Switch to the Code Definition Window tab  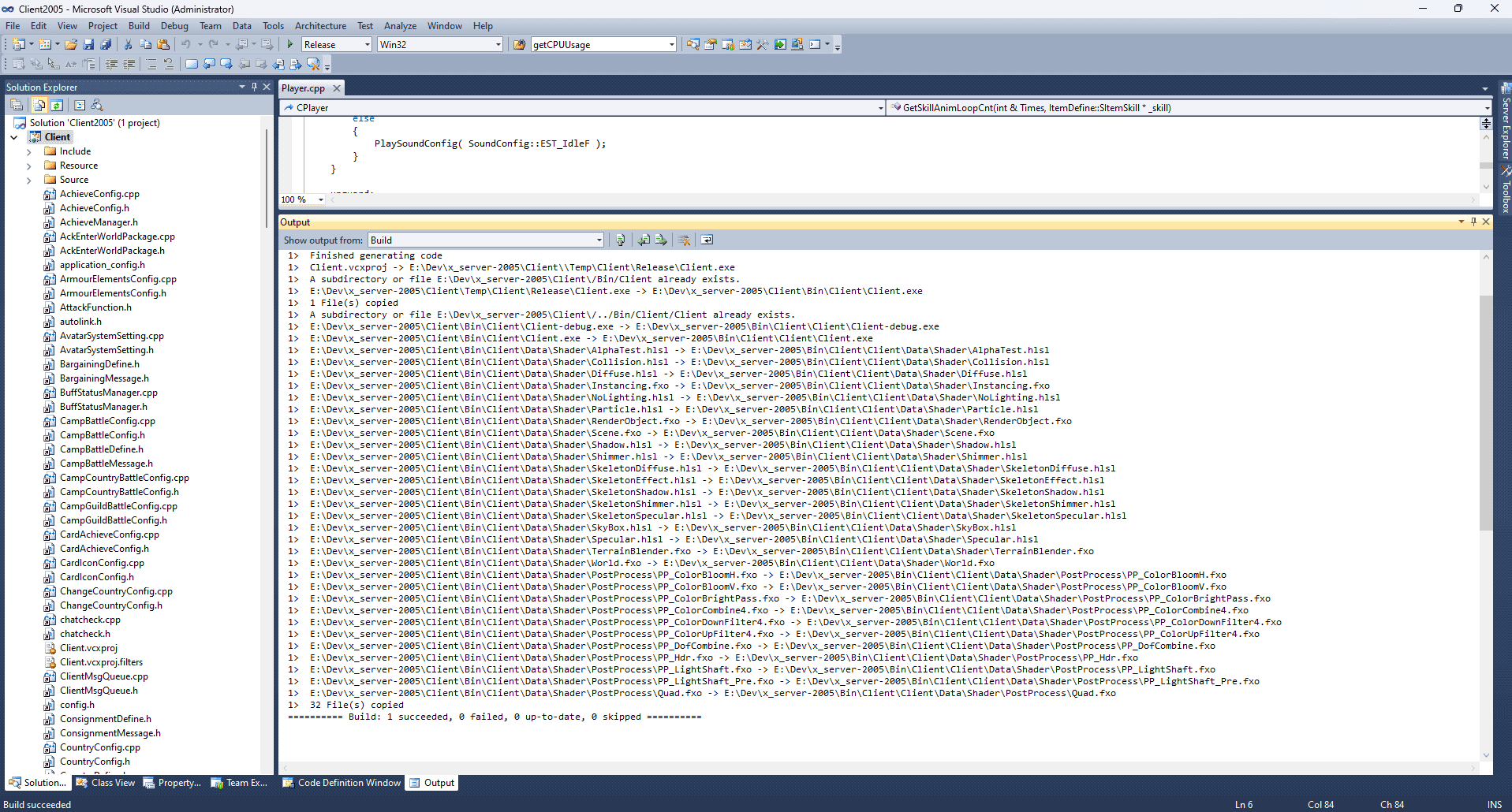point(342,783)
